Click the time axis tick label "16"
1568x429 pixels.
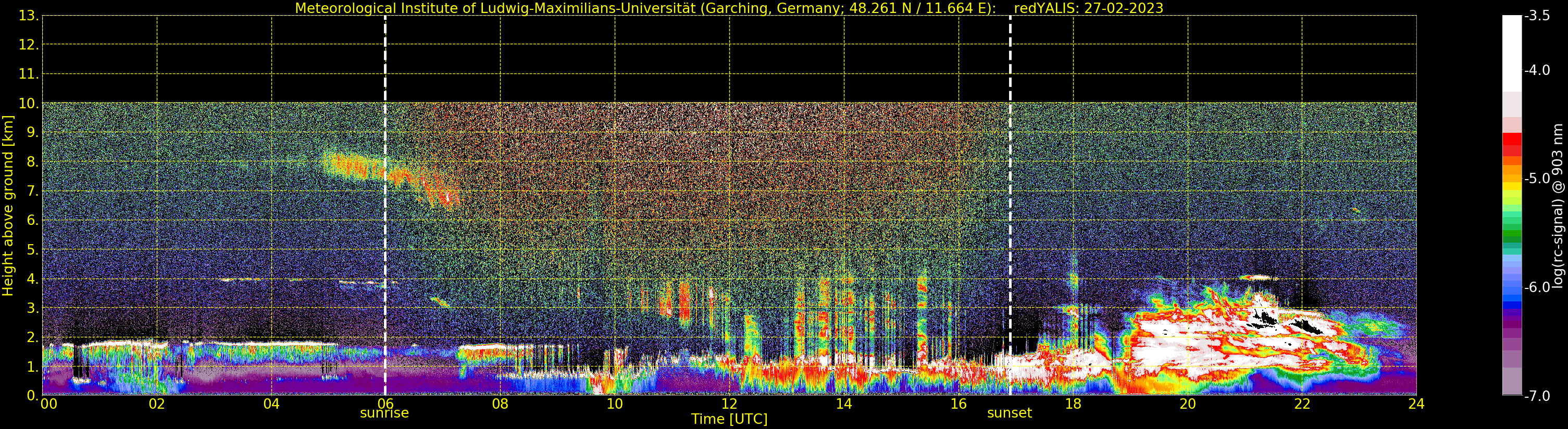958,403
